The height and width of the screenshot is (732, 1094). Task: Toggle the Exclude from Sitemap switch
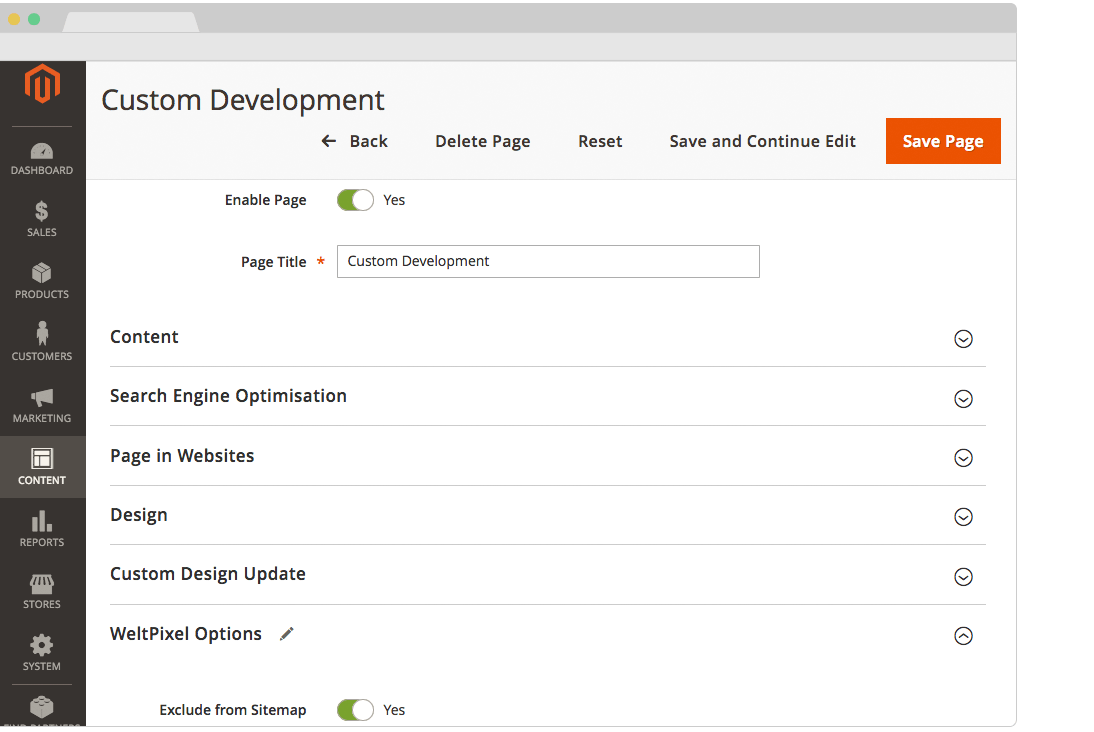(355, 710)
